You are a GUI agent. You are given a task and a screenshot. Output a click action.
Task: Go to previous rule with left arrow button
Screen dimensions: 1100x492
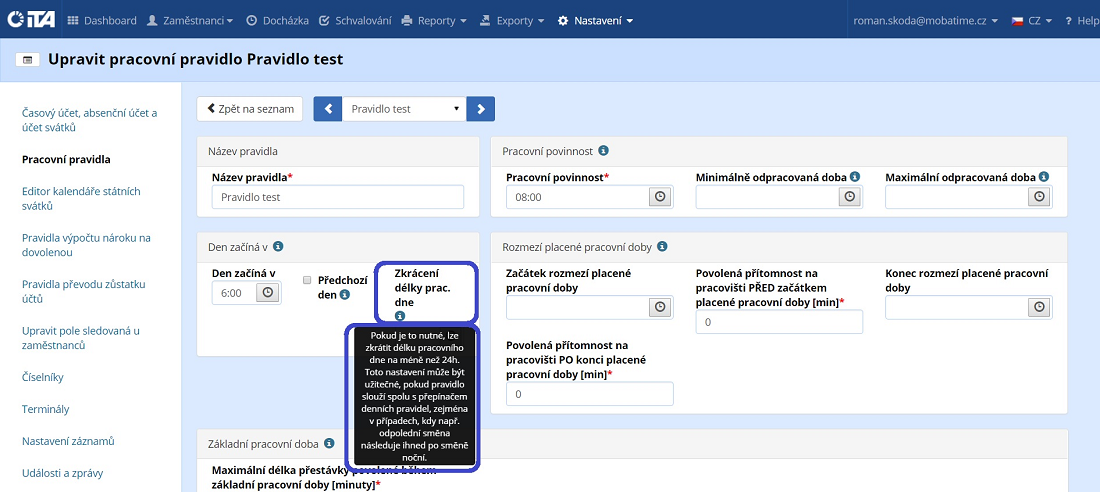pyautogui.click(x=328, y=109)
